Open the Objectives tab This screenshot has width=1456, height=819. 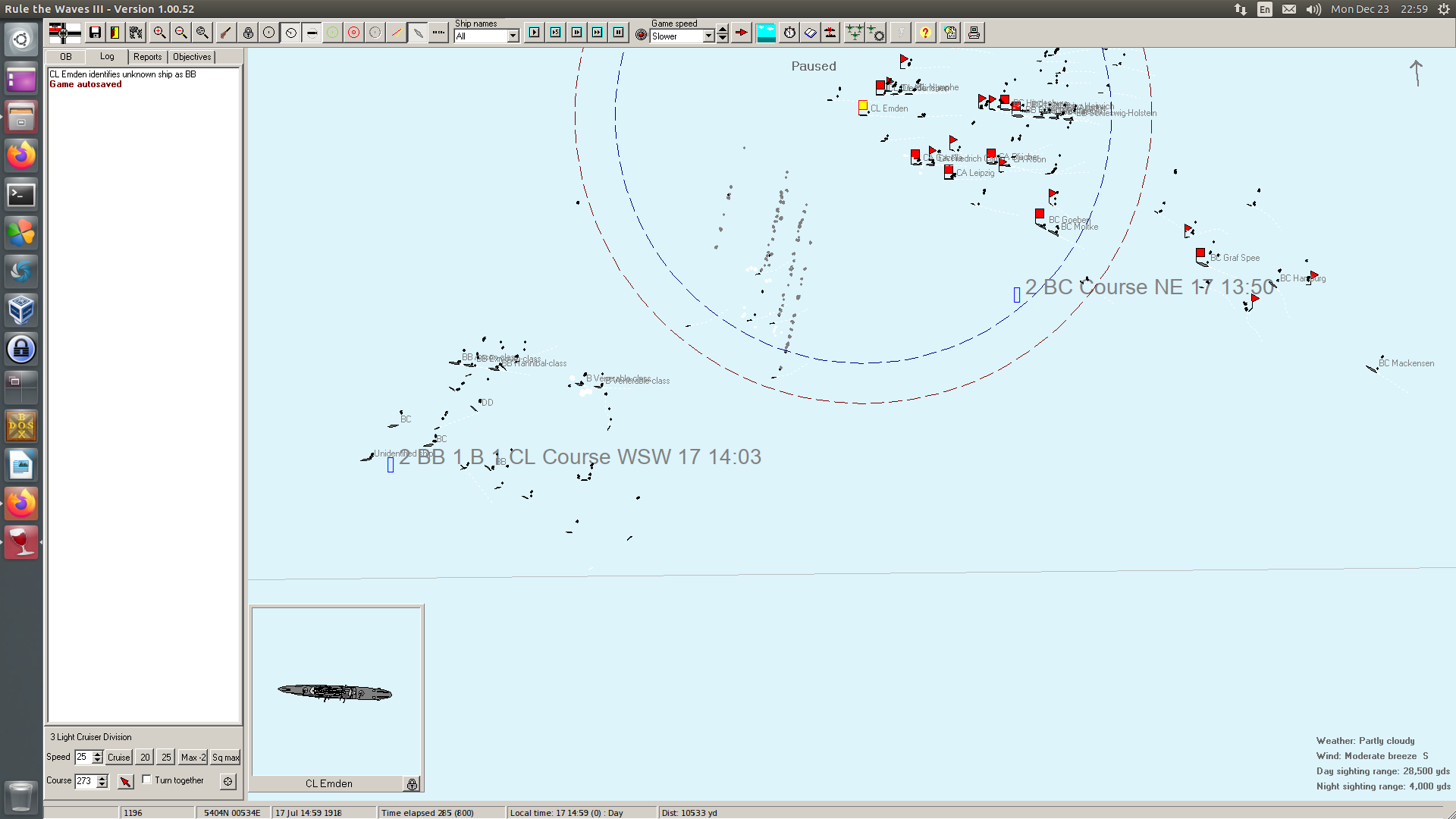192,57
